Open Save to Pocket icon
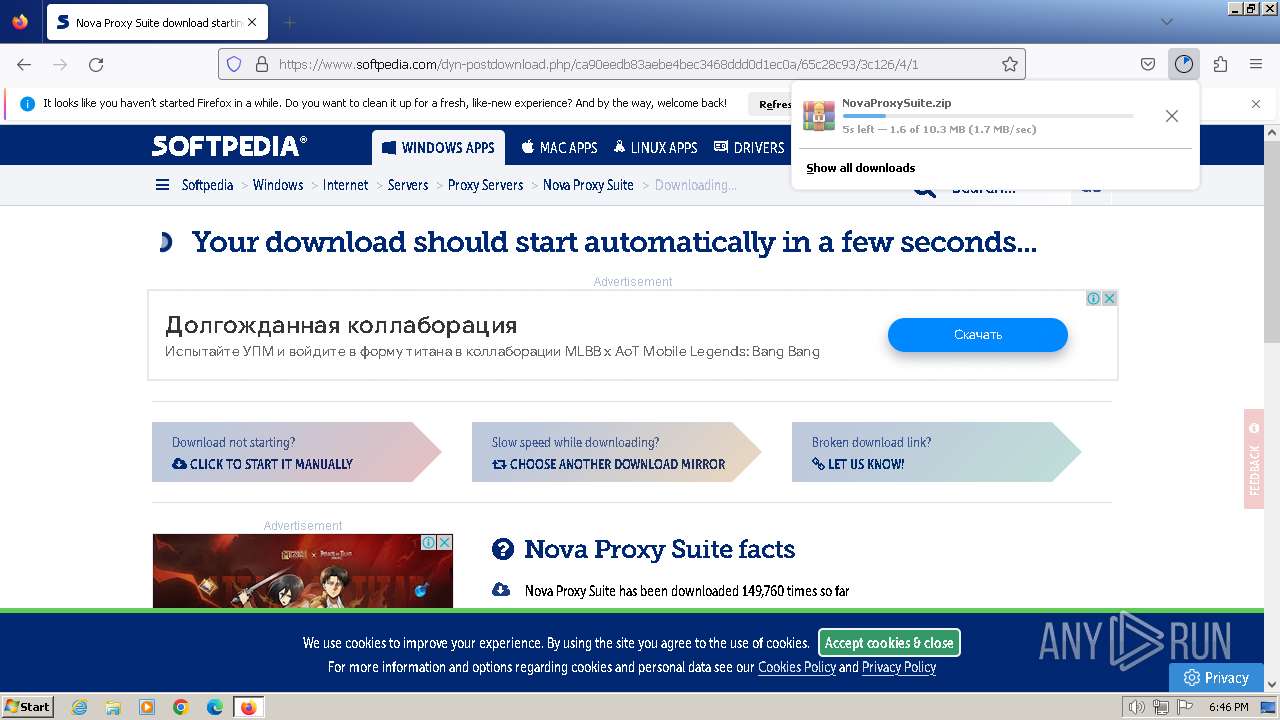Image resolution: width=1280 pixels, height=720 pixels. click(1148, 64)
